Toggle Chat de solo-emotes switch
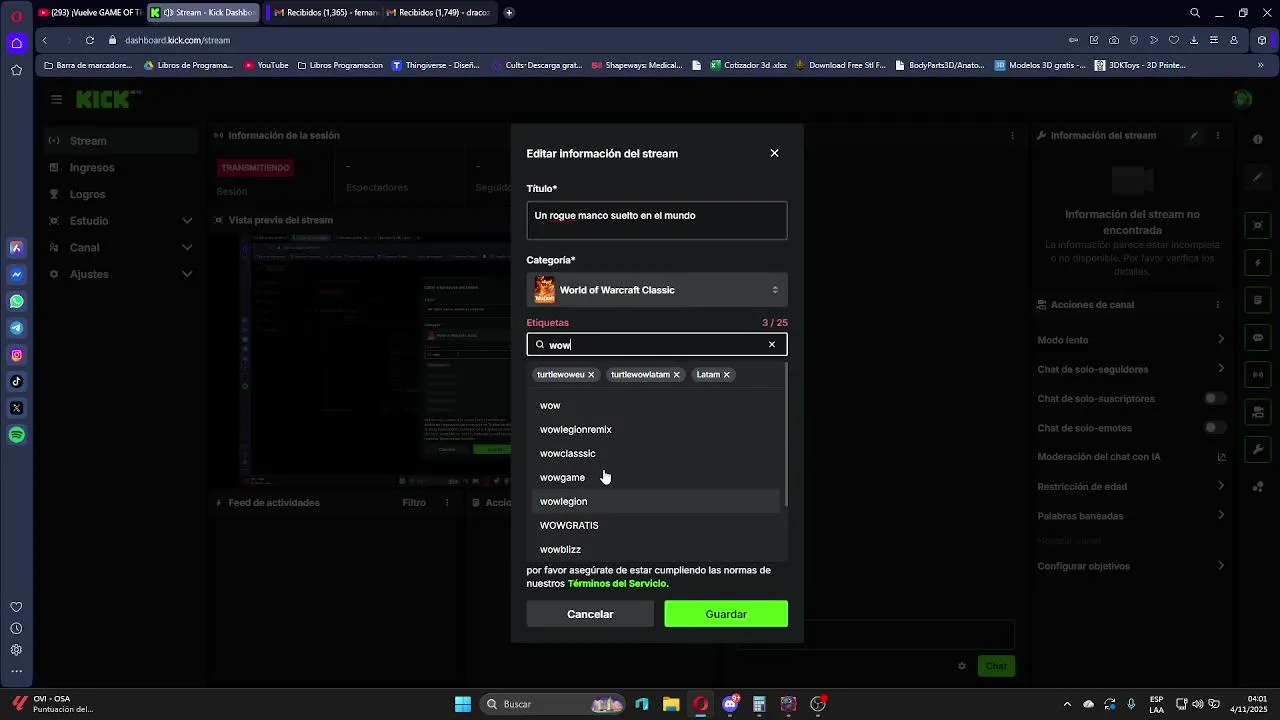This screenshot has height=720, width=1280. 1215,428
